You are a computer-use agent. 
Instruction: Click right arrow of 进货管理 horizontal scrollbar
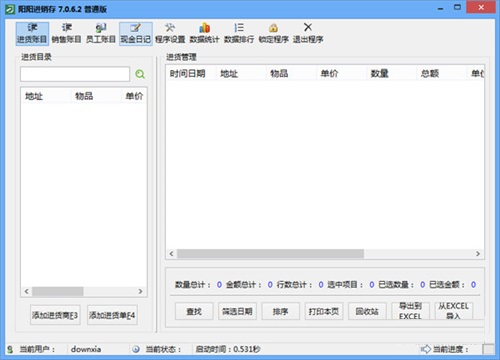pos(478,254)
